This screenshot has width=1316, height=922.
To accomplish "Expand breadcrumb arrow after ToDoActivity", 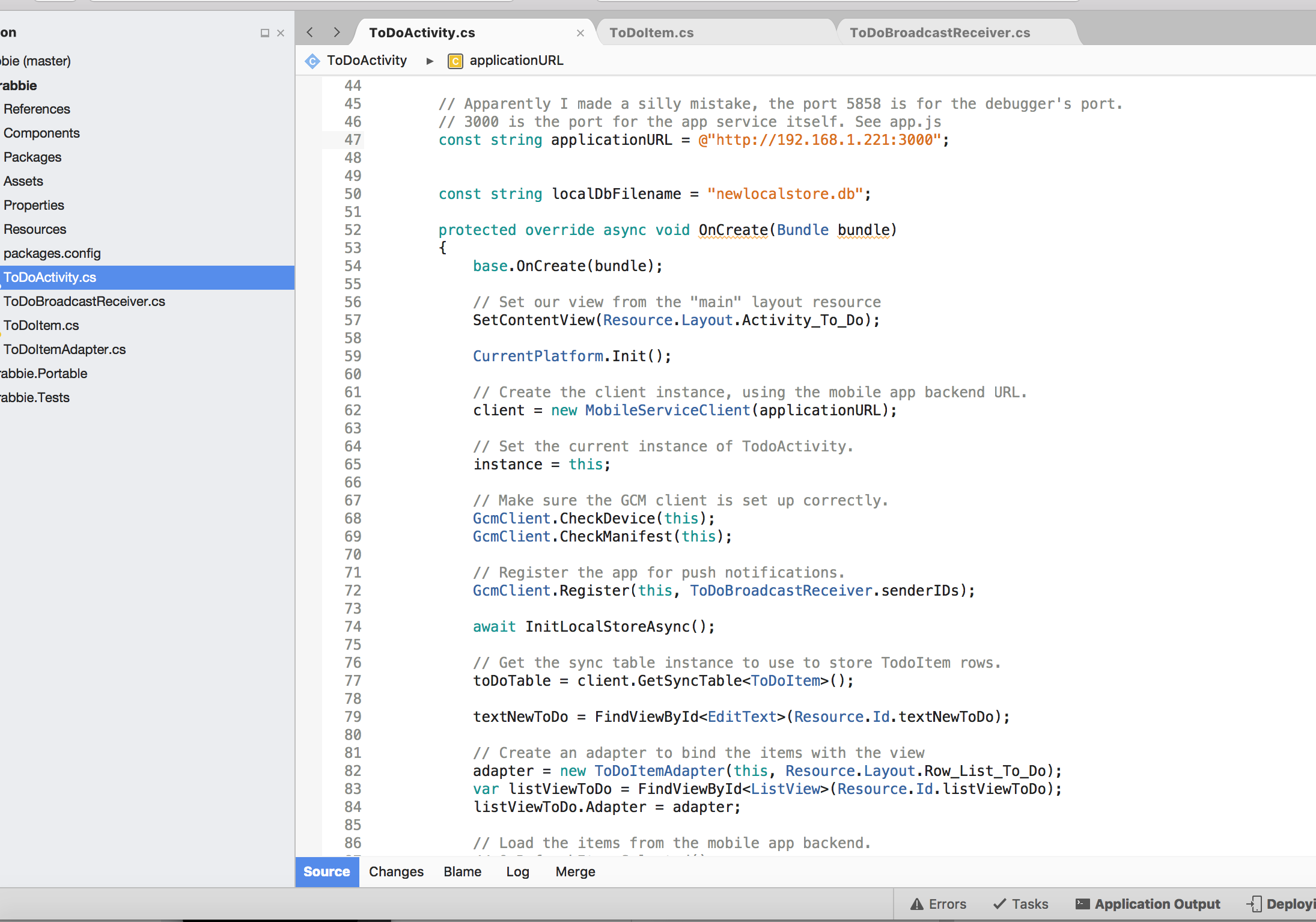I will (x=430, y=61).
